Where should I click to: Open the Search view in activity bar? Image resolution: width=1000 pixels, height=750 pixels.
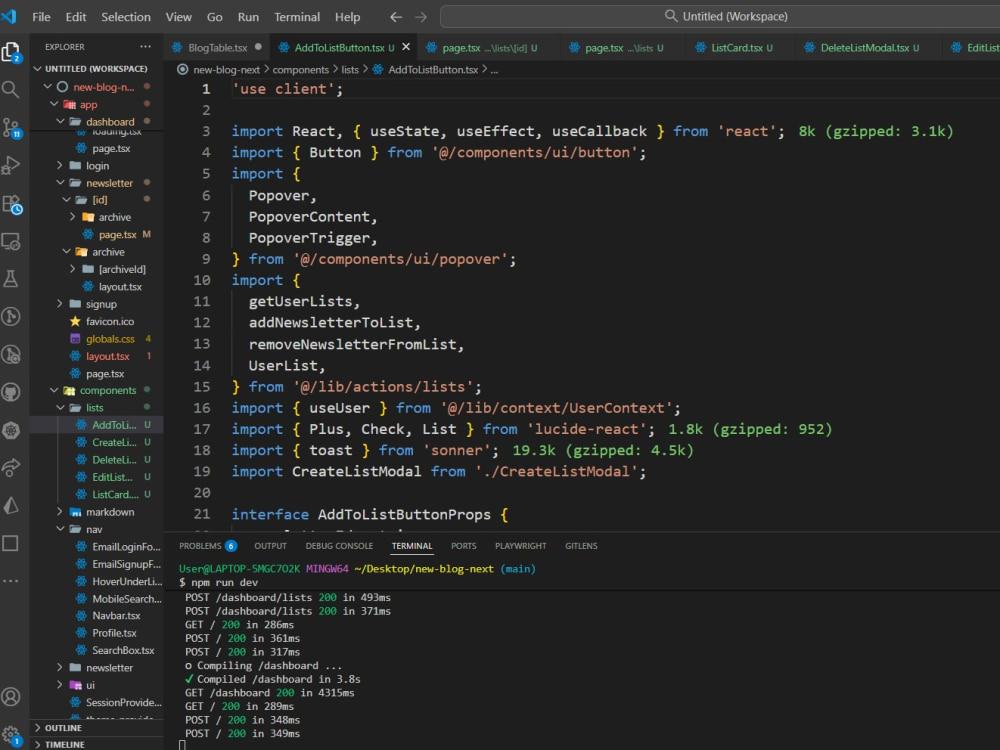coord(11,90)
